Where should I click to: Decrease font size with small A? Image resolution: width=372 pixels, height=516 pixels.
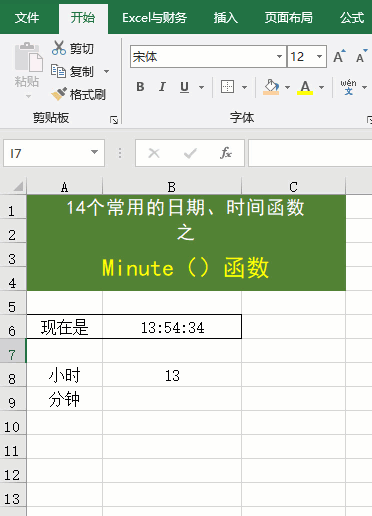tap(361, 57)
